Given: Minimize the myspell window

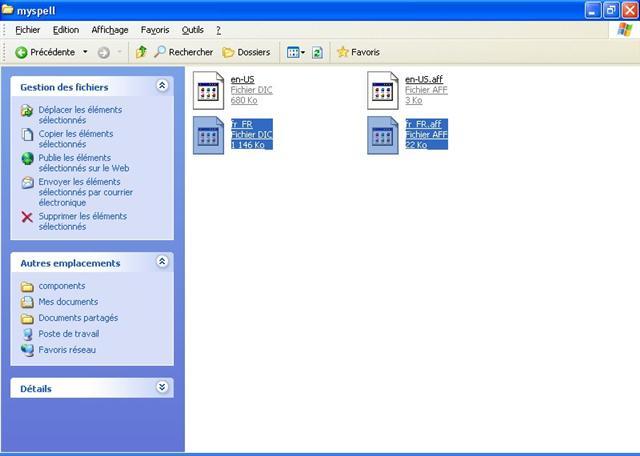Looking at the screenshot, I should click(x=593, y=10).
